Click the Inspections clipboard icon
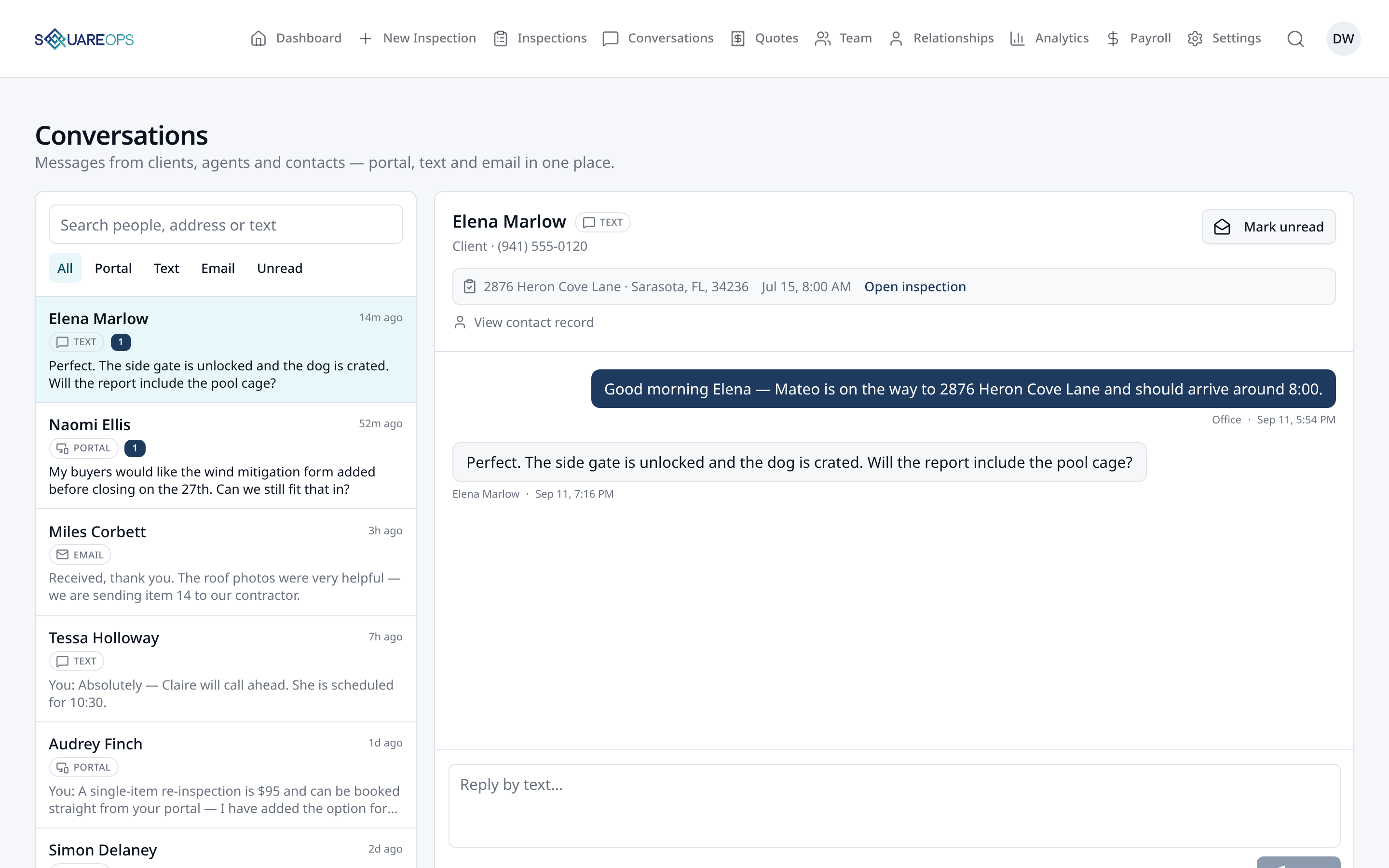 click(x=501, y=39)
